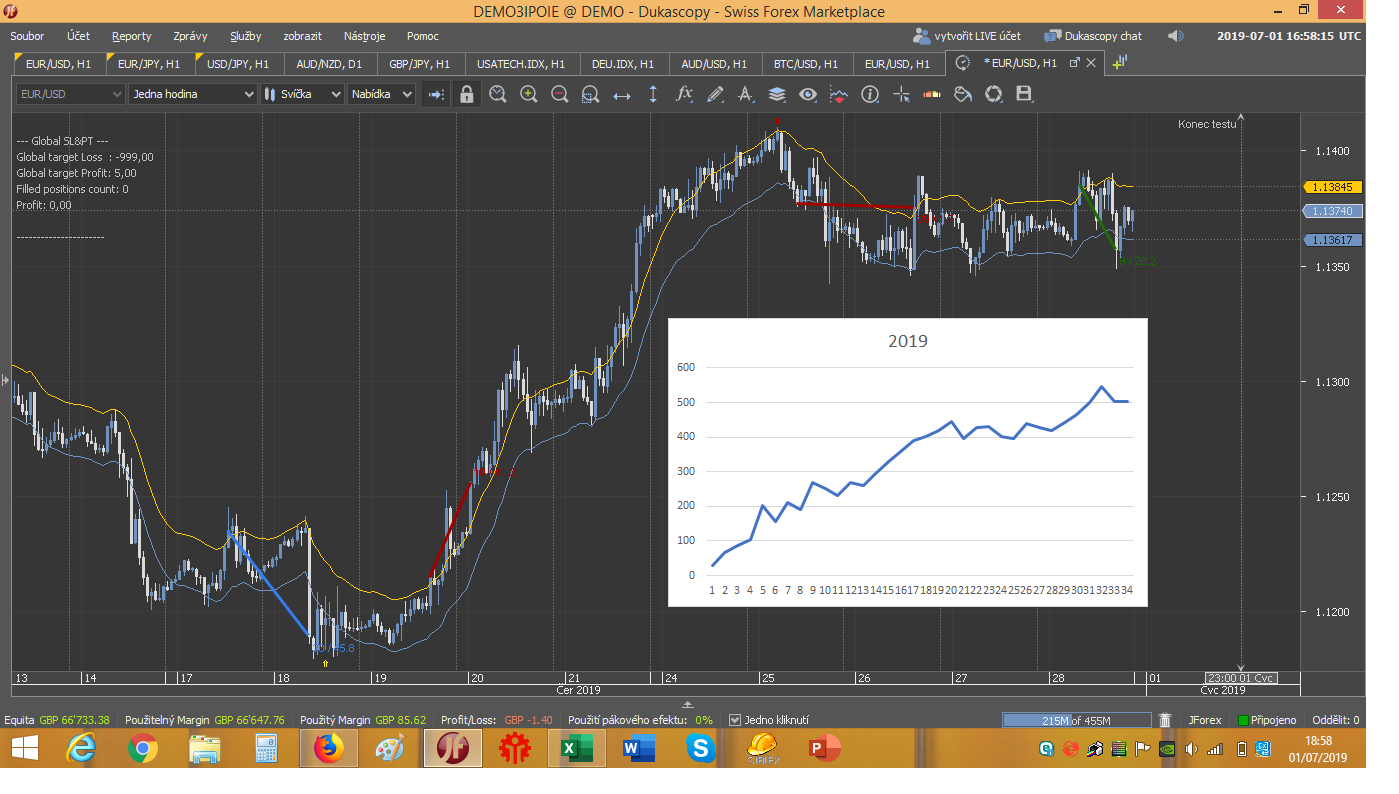This screenshot has height=794, width=1399.
Task: Switch to the DEU.IDX, H1 tab
Action: tap(623, 63)
